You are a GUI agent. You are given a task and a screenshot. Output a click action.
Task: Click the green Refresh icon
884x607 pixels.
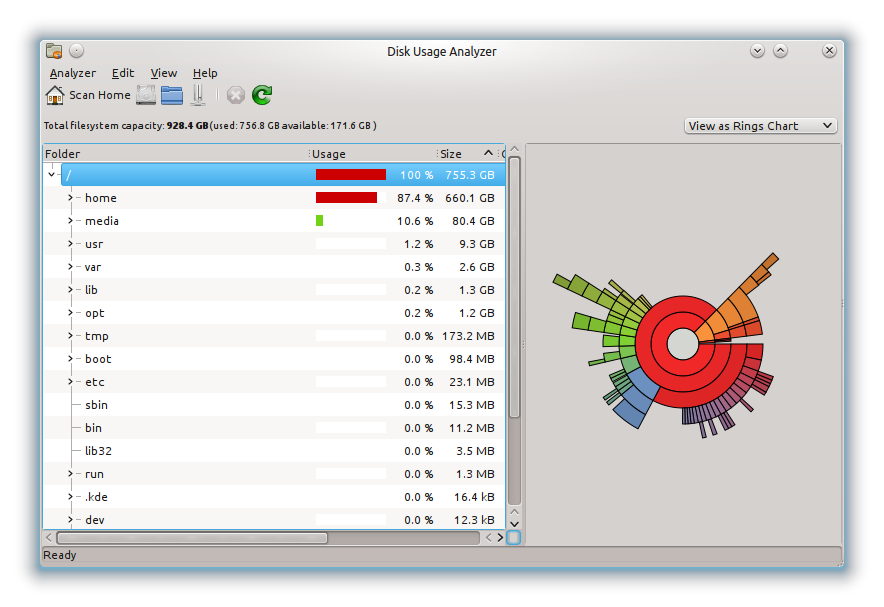262,95
